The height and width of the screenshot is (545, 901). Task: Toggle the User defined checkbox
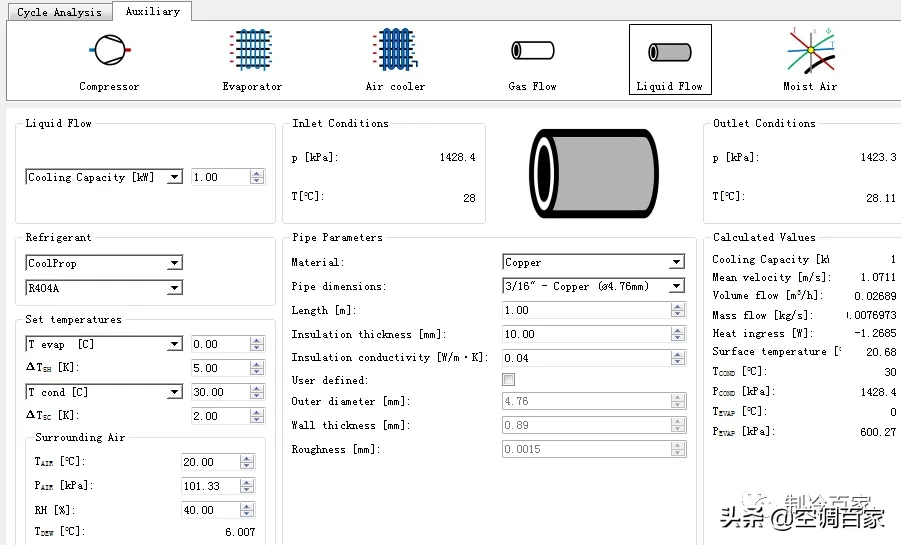pos(509,379)
